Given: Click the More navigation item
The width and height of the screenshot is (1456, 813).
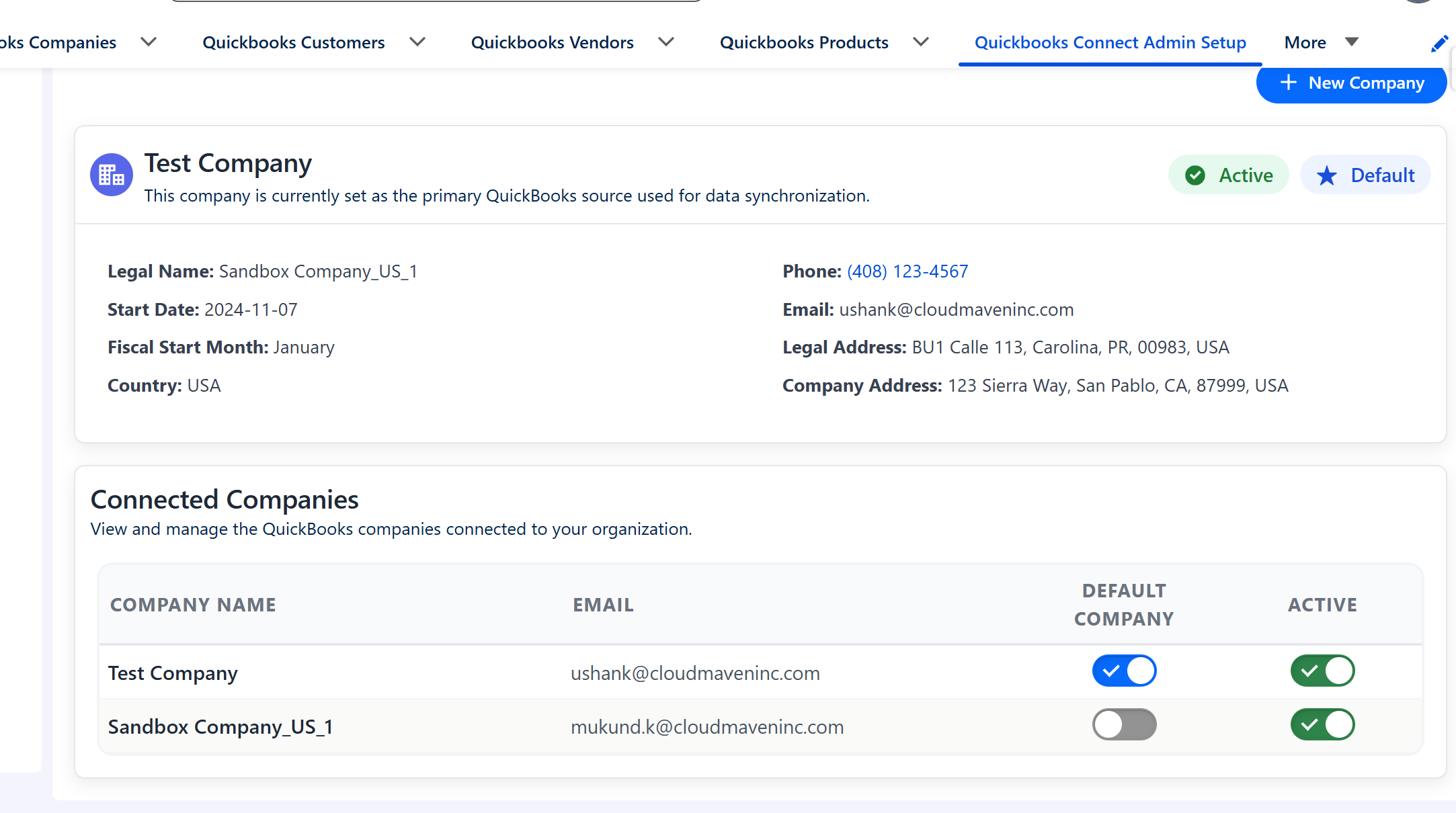Looking at the screenshot, I should [x=1305, y=42].
